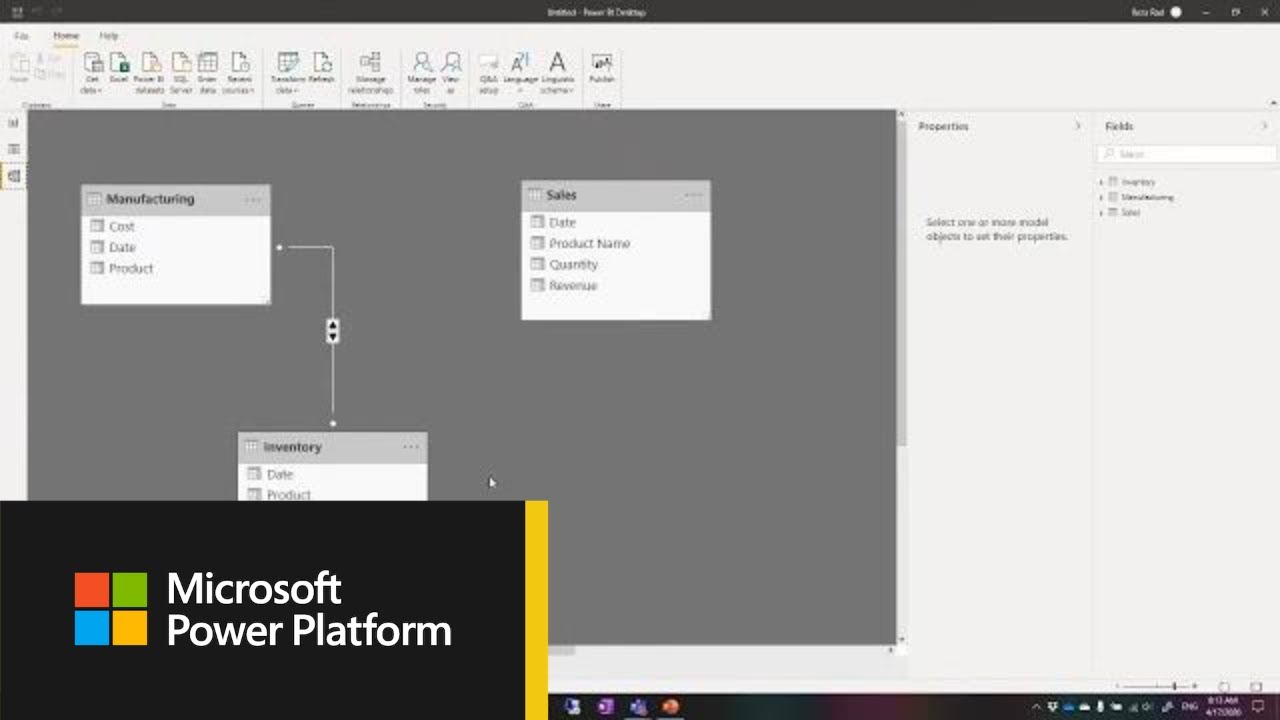Open the Get data menu
The image size is (1280, 720).
(92, 73)
